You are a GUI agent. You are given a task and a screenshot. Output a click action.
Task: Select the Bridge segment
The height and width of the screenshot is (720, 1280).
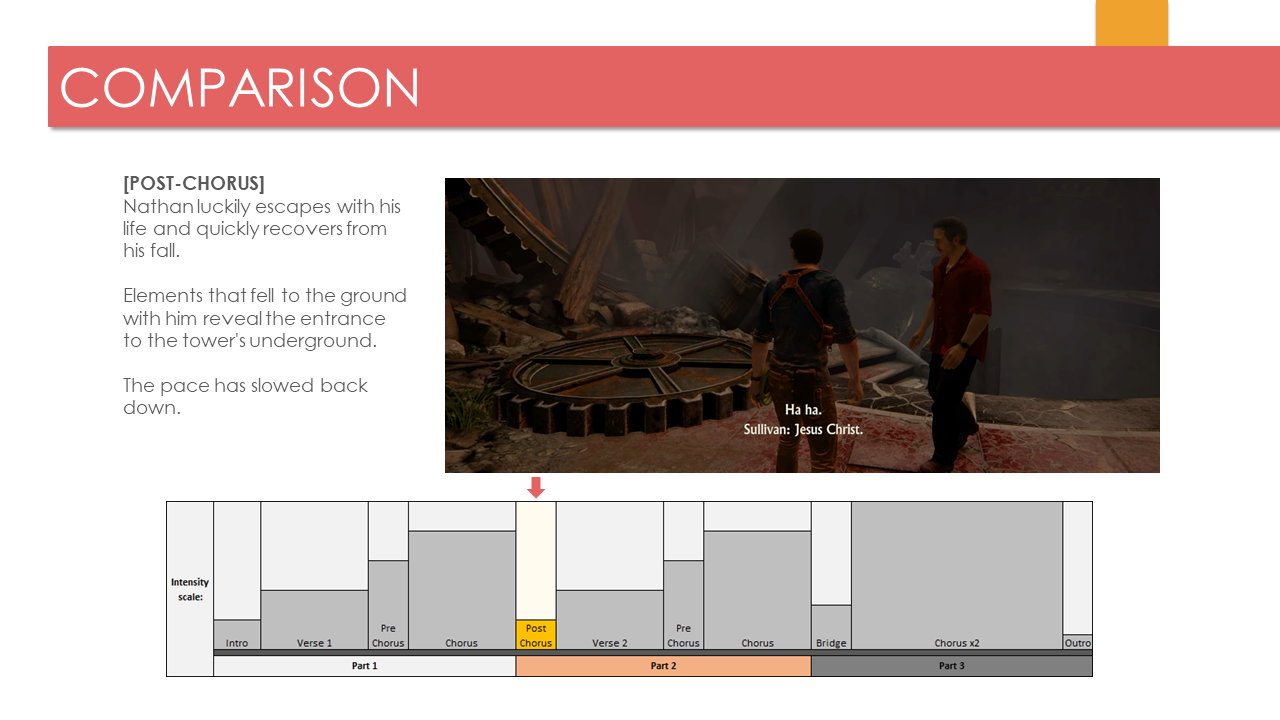(831, 628)
